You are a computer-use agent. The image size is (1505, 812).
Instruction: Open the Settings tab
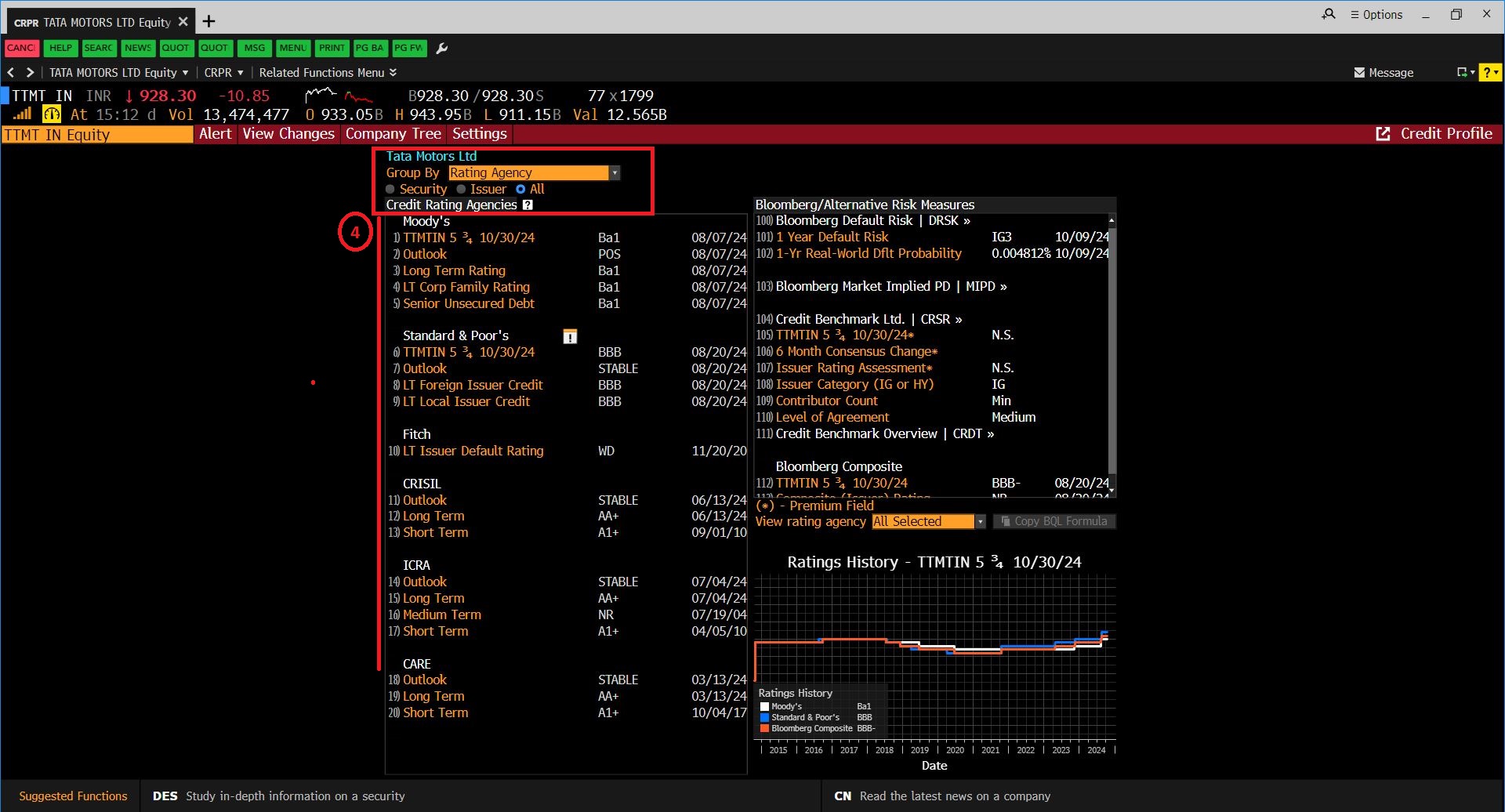480,134
